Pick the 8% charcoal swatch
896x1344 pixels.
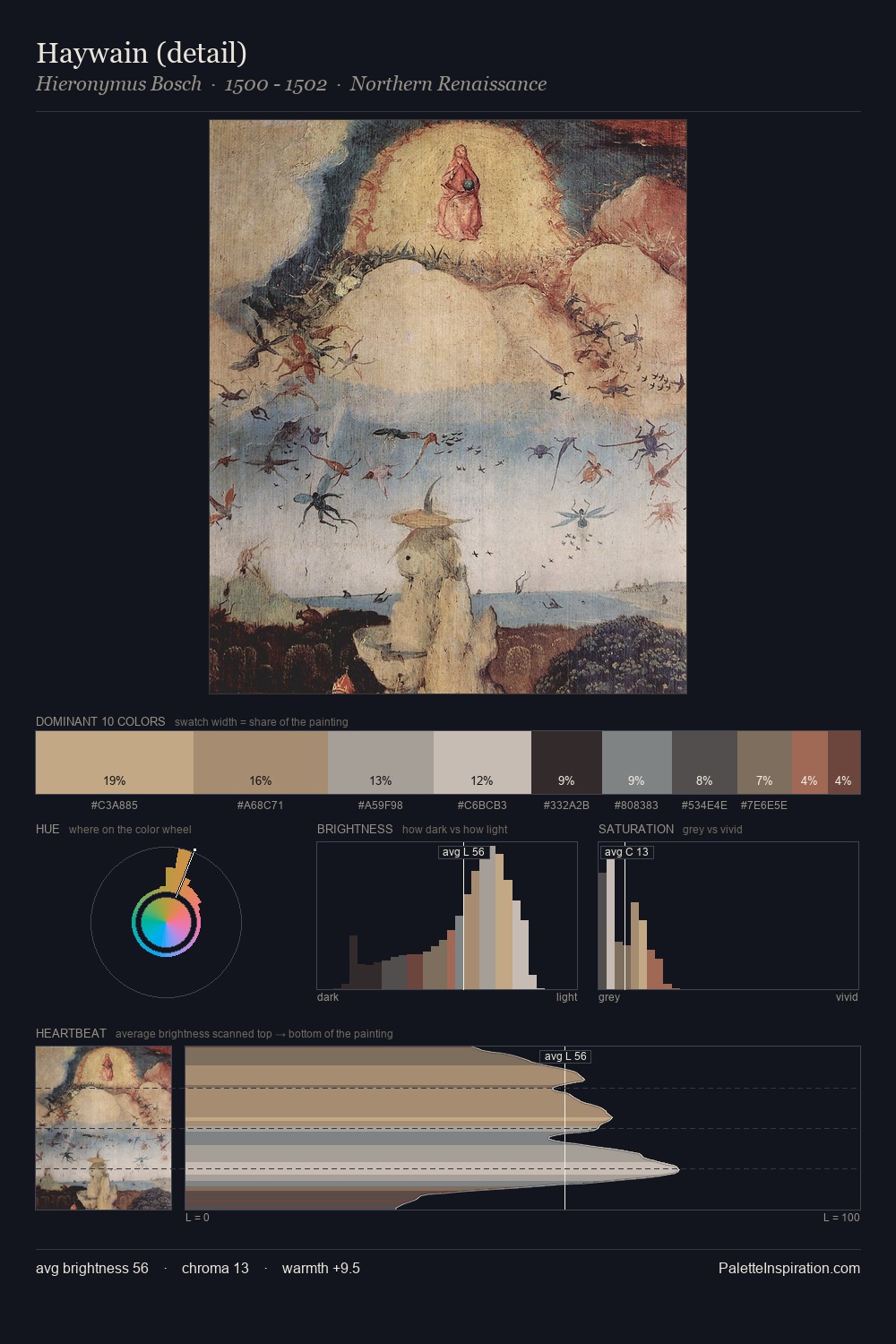[x=704, y=762]
